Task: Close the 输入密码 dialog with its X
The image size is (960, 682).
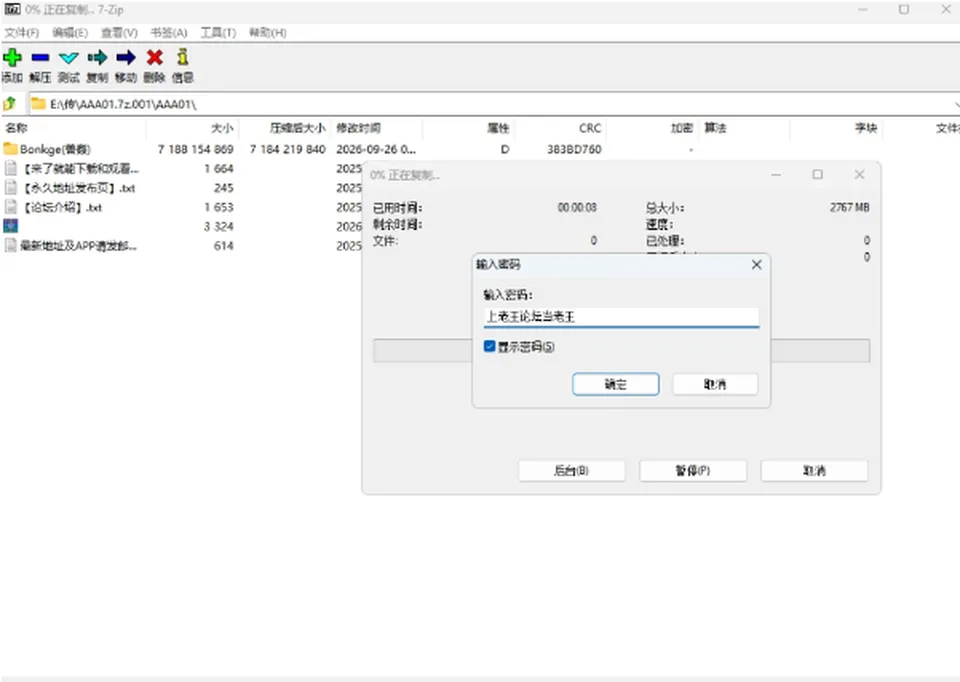Action: (x=757, y=264)
